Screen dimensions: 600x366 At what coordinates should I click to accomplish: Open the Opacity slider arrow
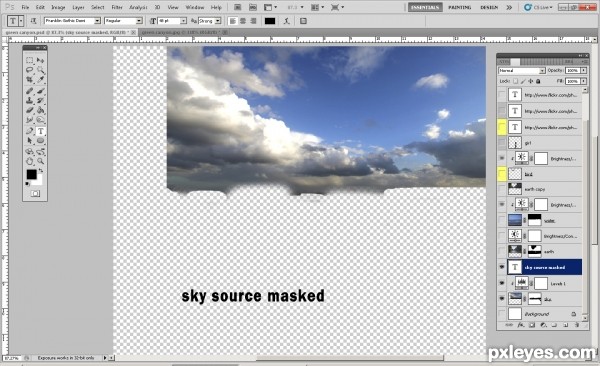pos(584,70)
